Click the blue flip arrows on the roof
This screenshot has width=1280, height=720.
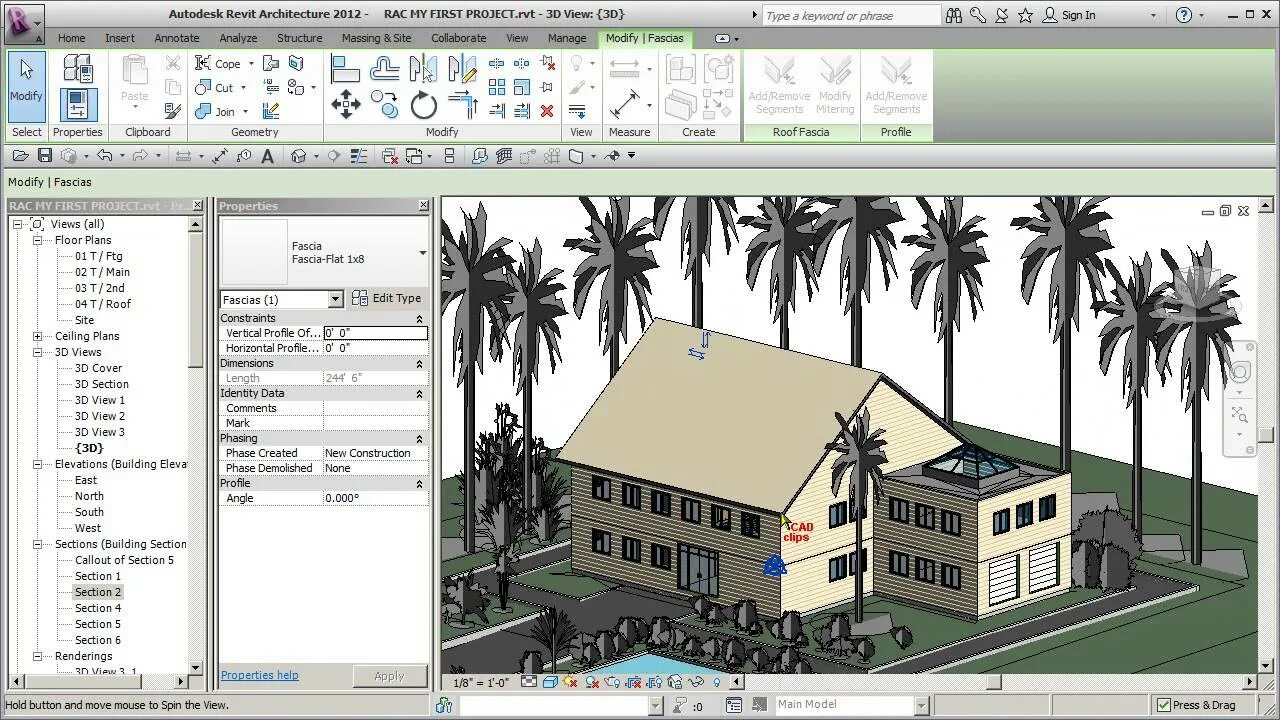click(701, 345)
